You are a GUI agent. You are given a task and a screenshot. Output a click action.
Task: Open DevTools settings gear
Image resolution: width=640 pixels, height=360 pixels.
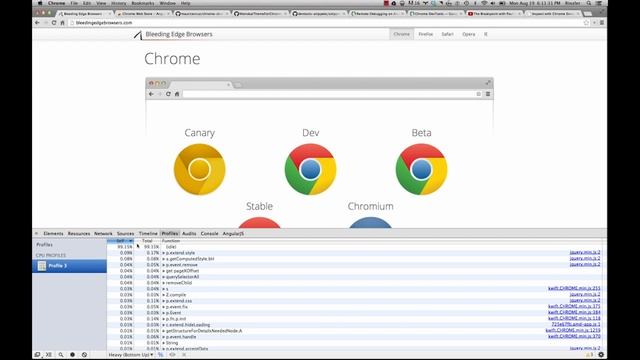coord(601,355)
